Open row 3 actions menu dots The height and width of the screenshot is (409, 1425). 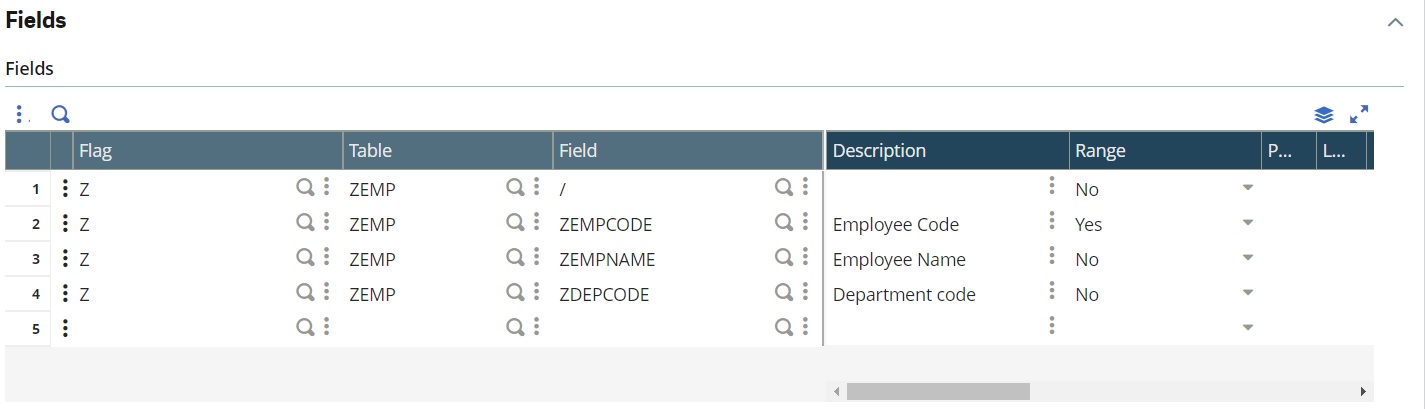point(65,259)
